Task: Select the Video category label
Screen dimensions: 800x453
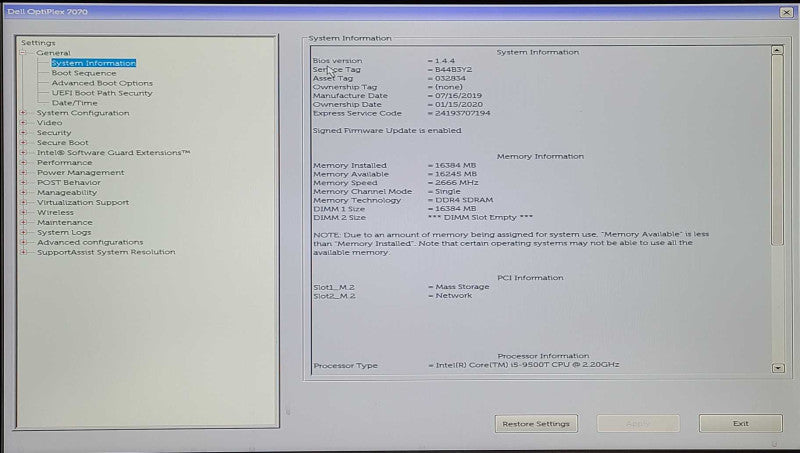Action: point(49,122)
